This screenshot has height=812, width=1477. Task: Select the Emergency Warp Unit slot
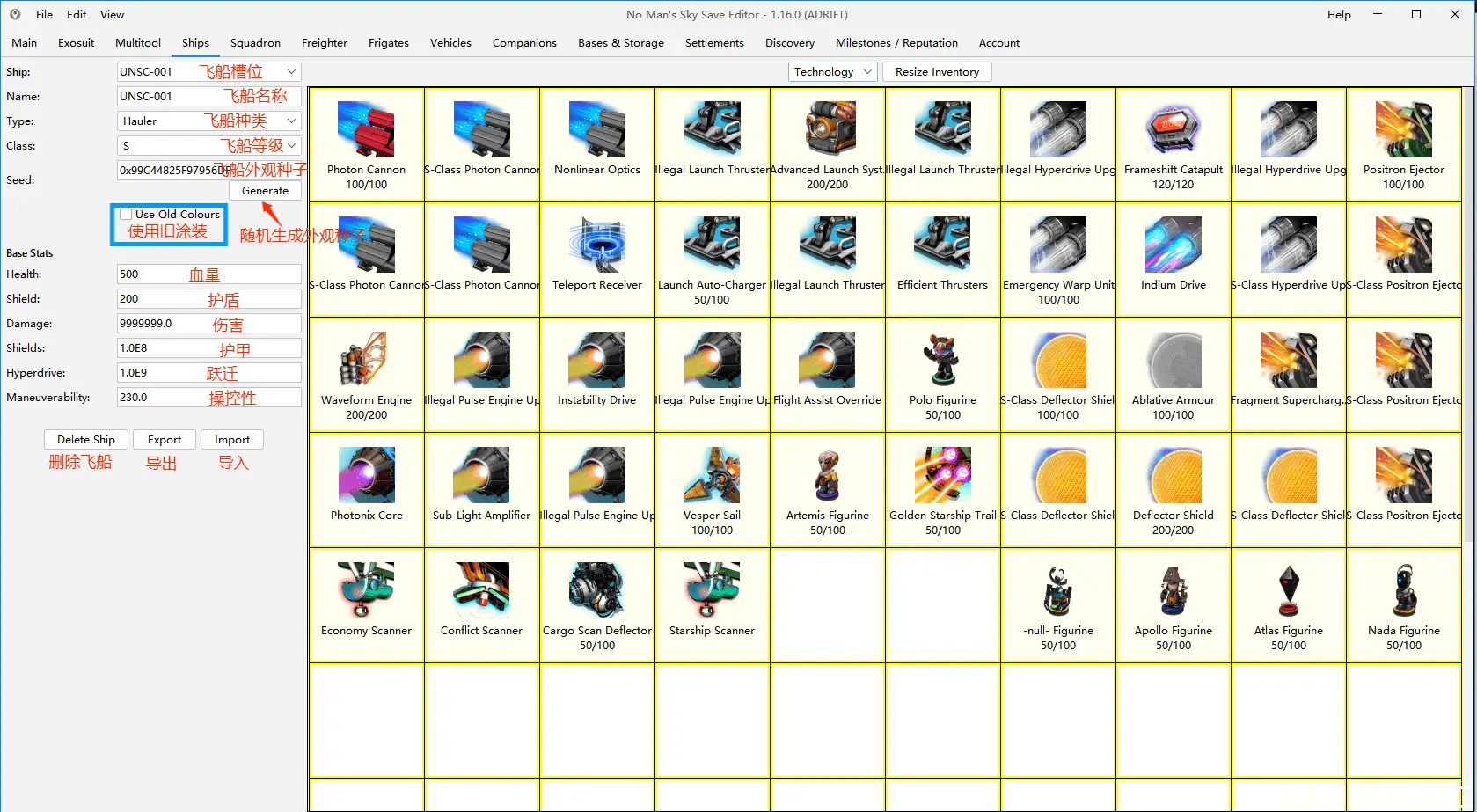1058,260
